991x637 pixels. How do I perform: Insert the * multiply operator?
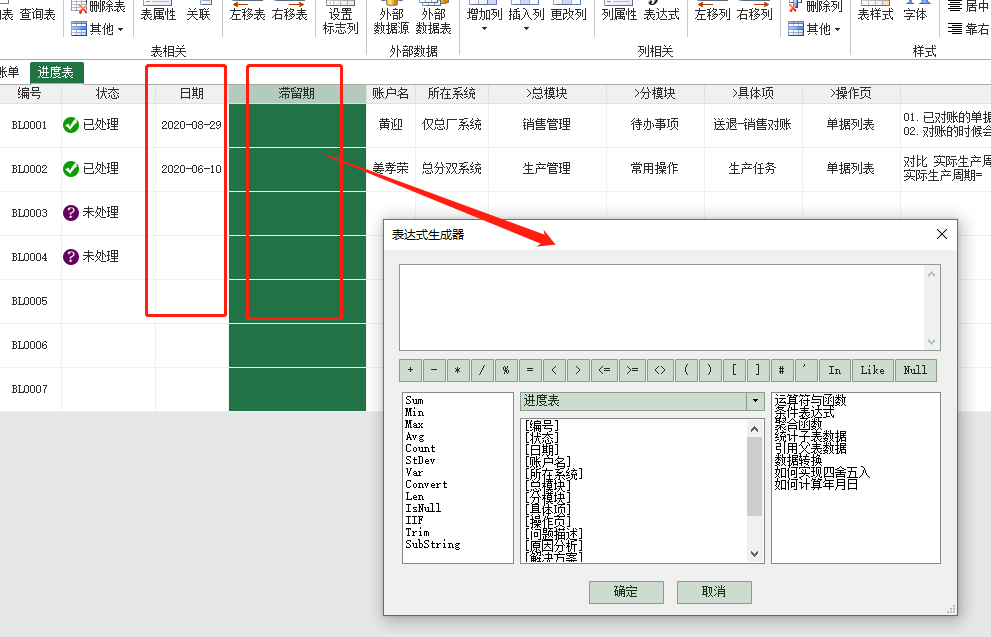click(x=458, y=370)
